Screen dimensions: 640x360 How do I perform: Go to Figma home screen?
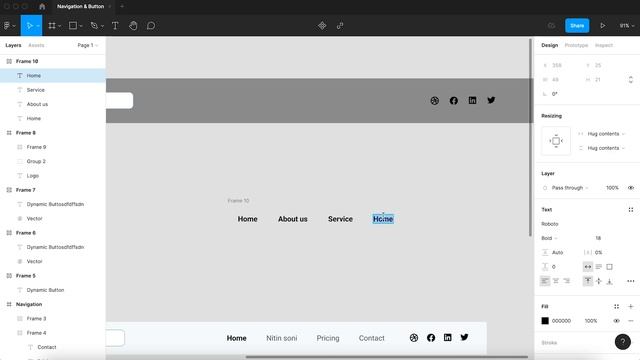click(x=42, y=7)
